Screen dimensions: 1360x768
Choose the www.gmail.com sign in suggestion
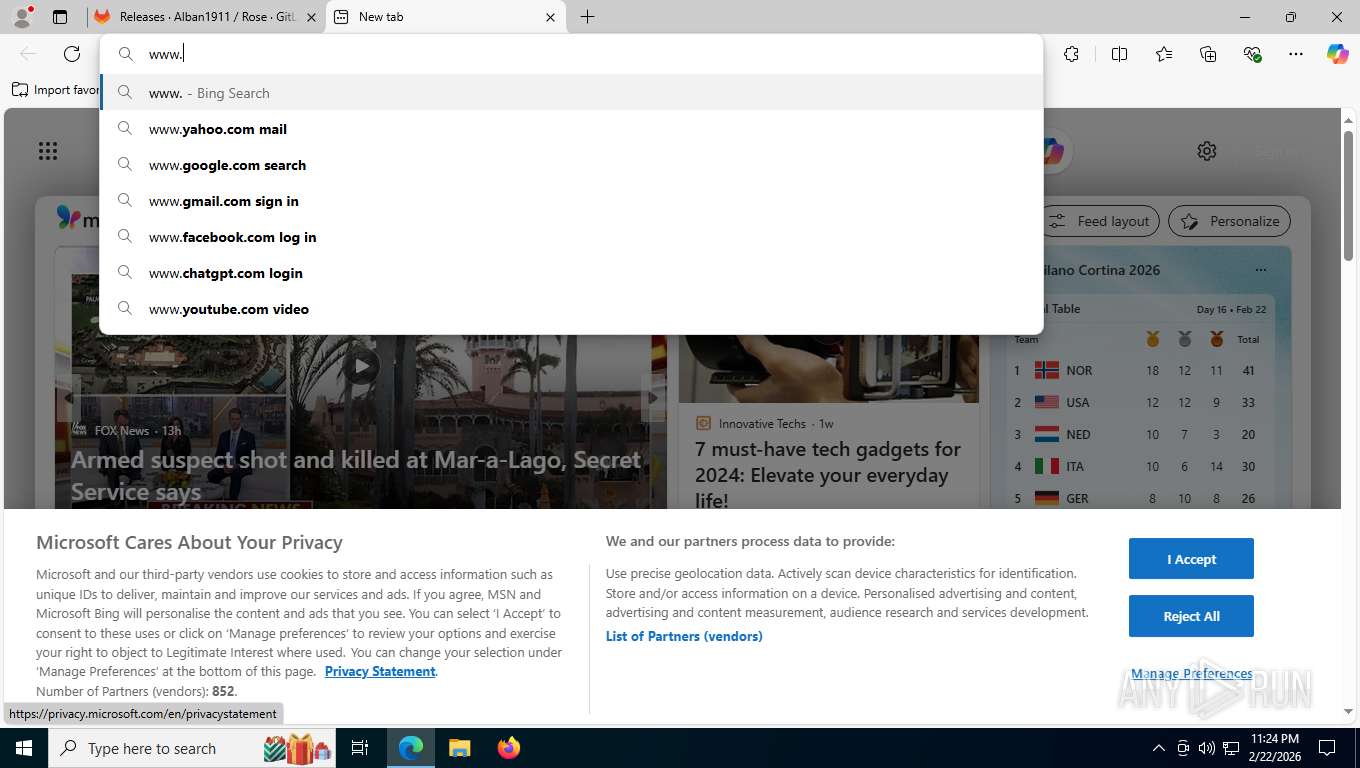[x=571, y=201]
